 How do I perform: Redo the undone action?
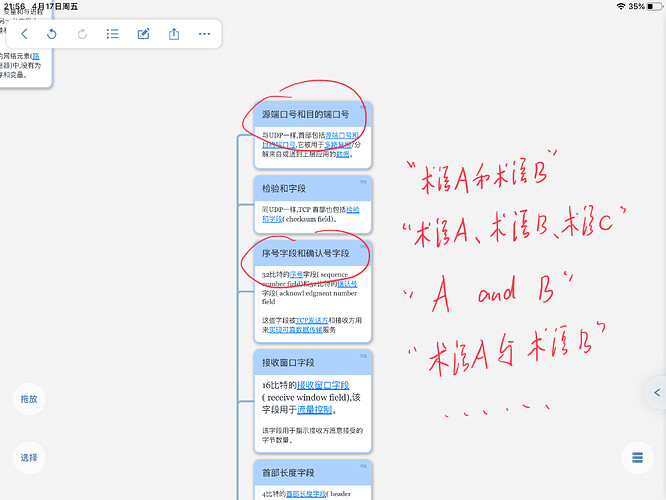click(x=82, y=34)
